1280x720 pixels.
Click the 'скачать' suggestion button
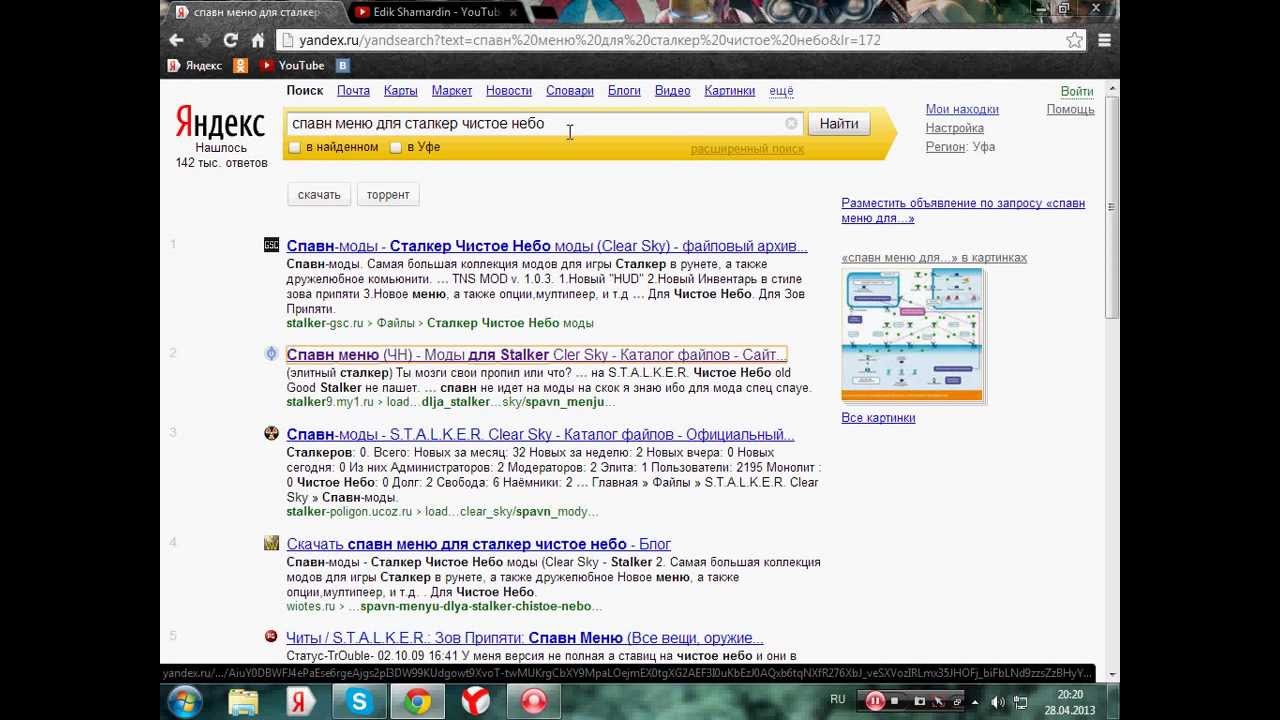319,194
